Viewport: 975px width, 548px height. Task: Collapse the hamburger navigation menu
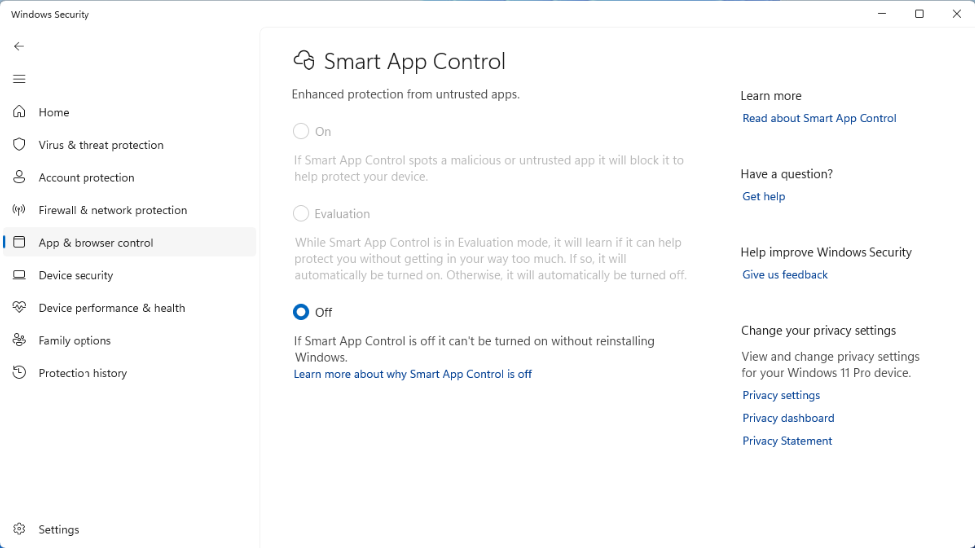point(19,79)
